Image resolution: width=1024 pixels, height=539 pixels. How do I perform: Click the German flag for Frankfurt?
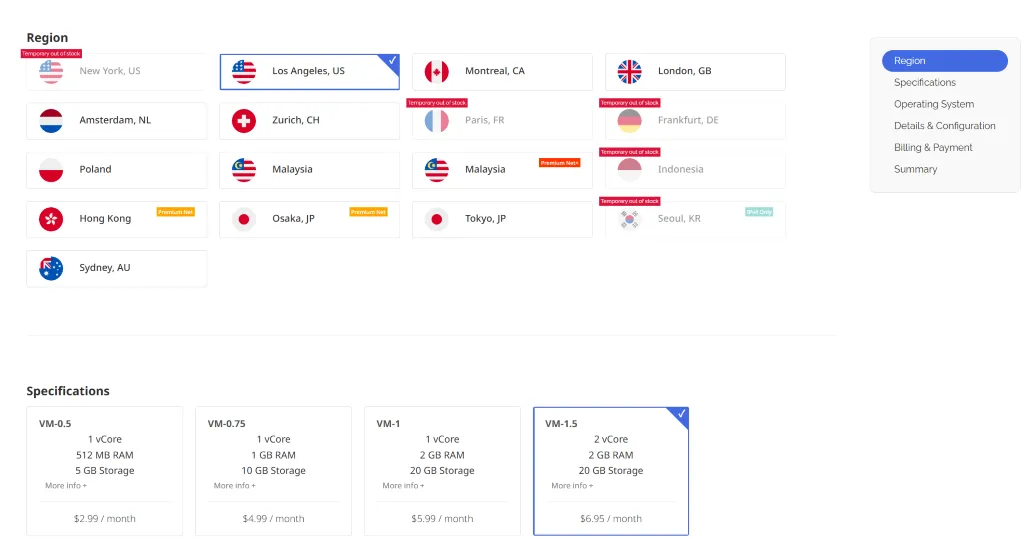(x=630, y=121)
